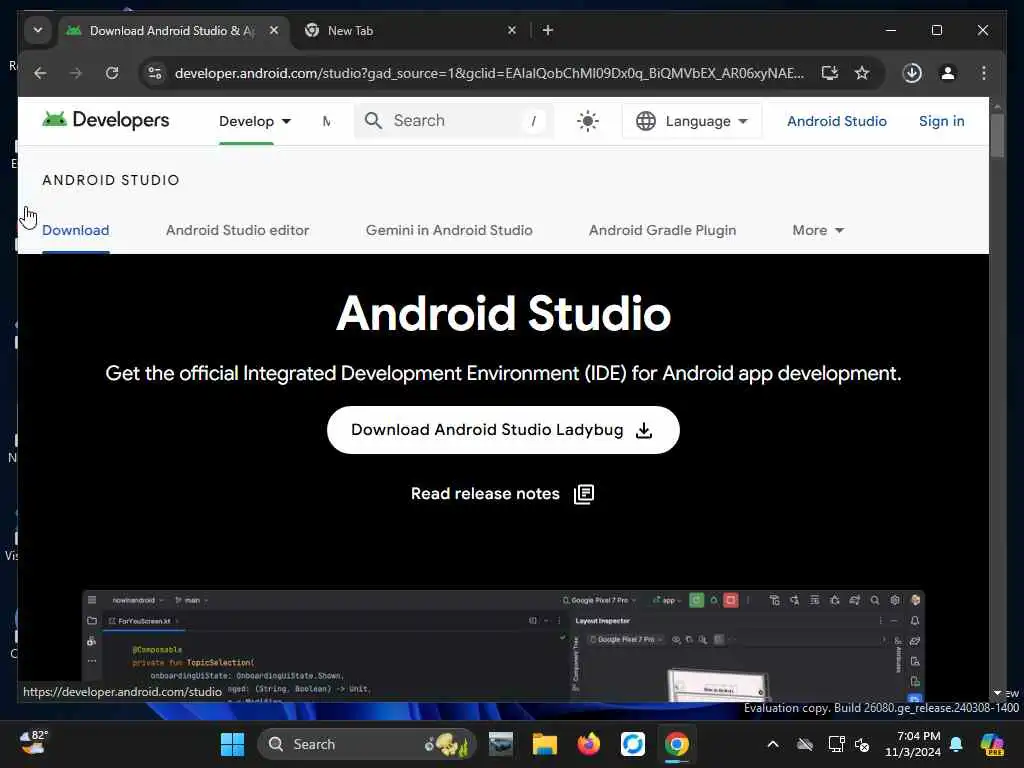
Task: Launch Firefox from the taskbar
Action: tap(588, 744)
